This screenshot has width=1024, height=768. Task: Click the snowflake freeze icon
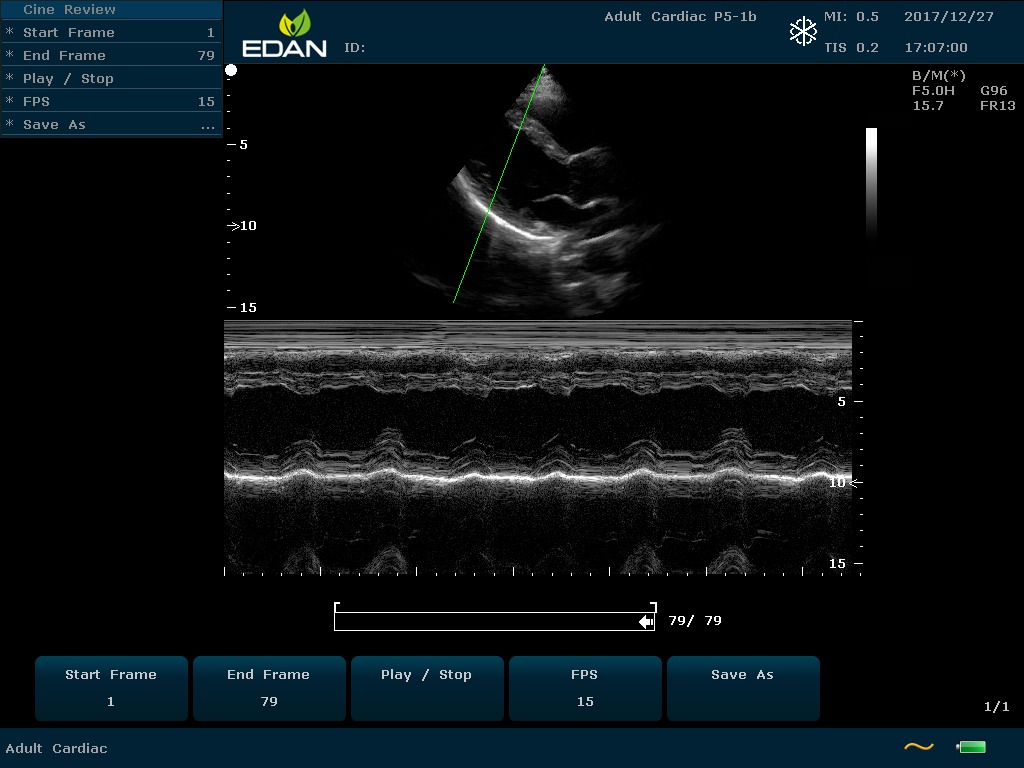tap(803, 32)
